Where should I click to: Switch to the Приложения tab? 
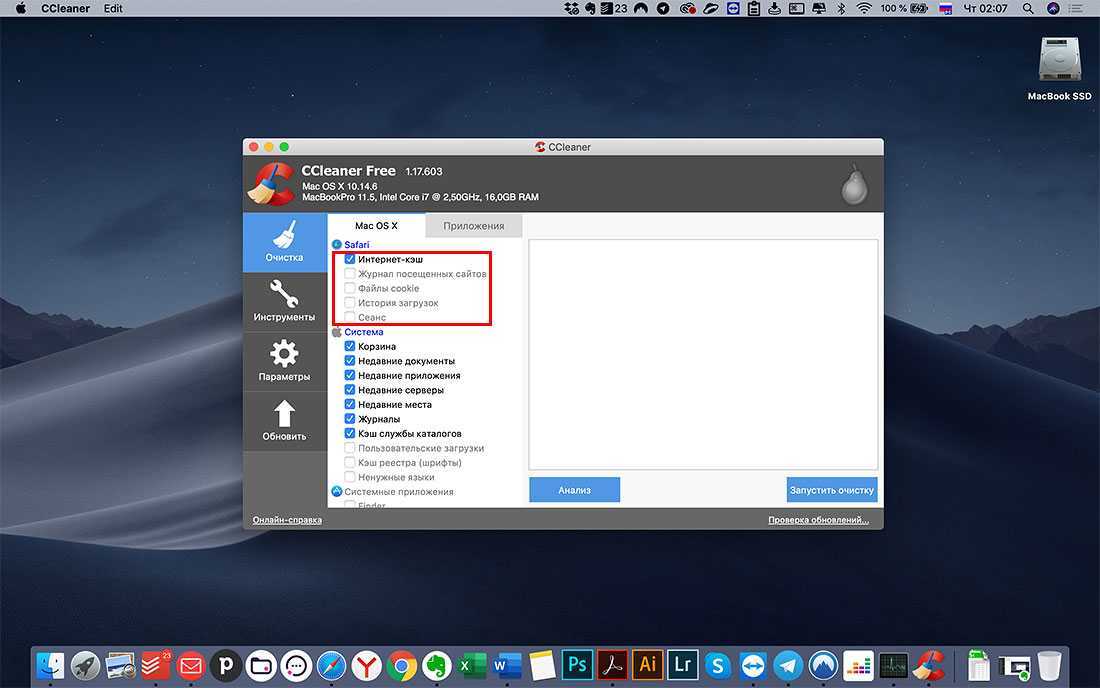473,226
